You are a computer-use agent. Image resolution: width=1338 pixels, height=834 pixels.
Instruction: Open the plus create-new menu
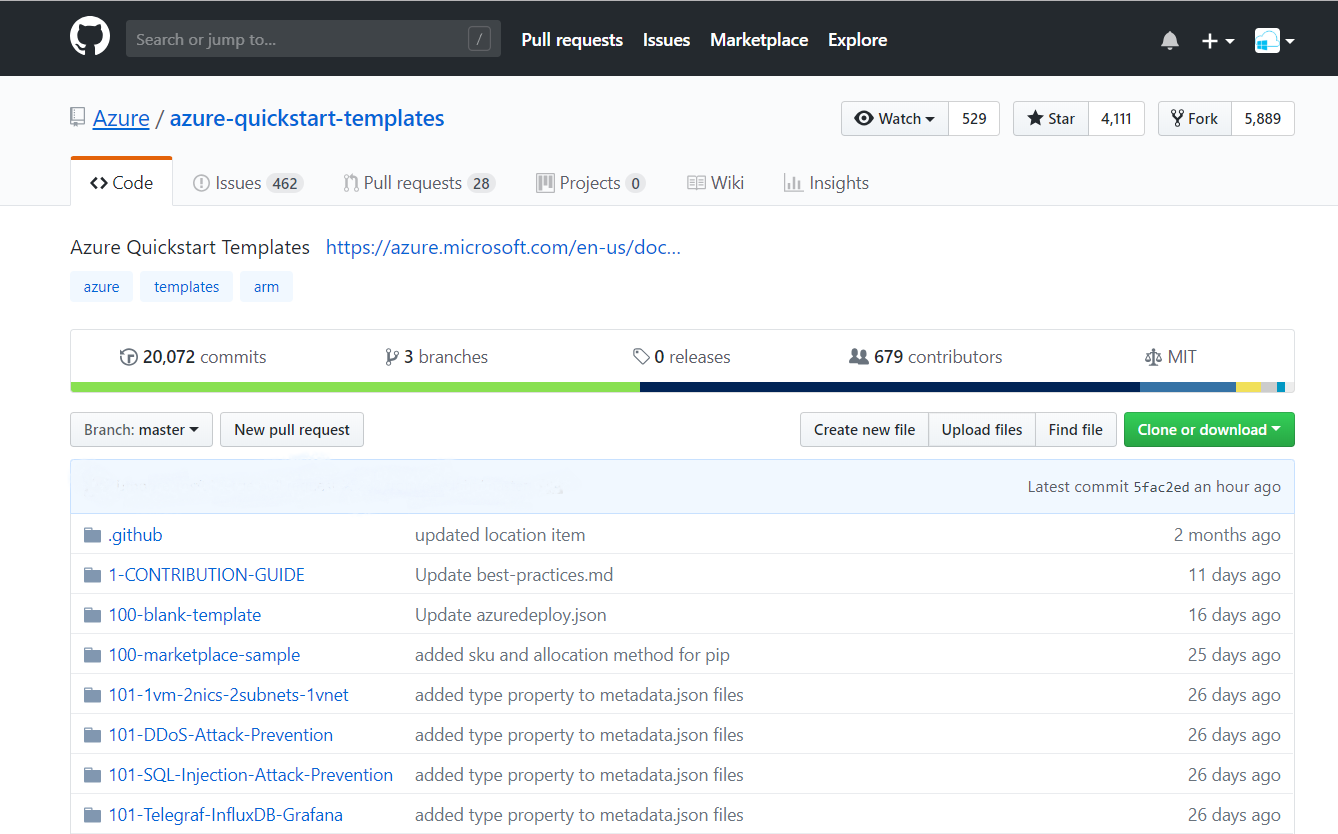coord(1217,41)
